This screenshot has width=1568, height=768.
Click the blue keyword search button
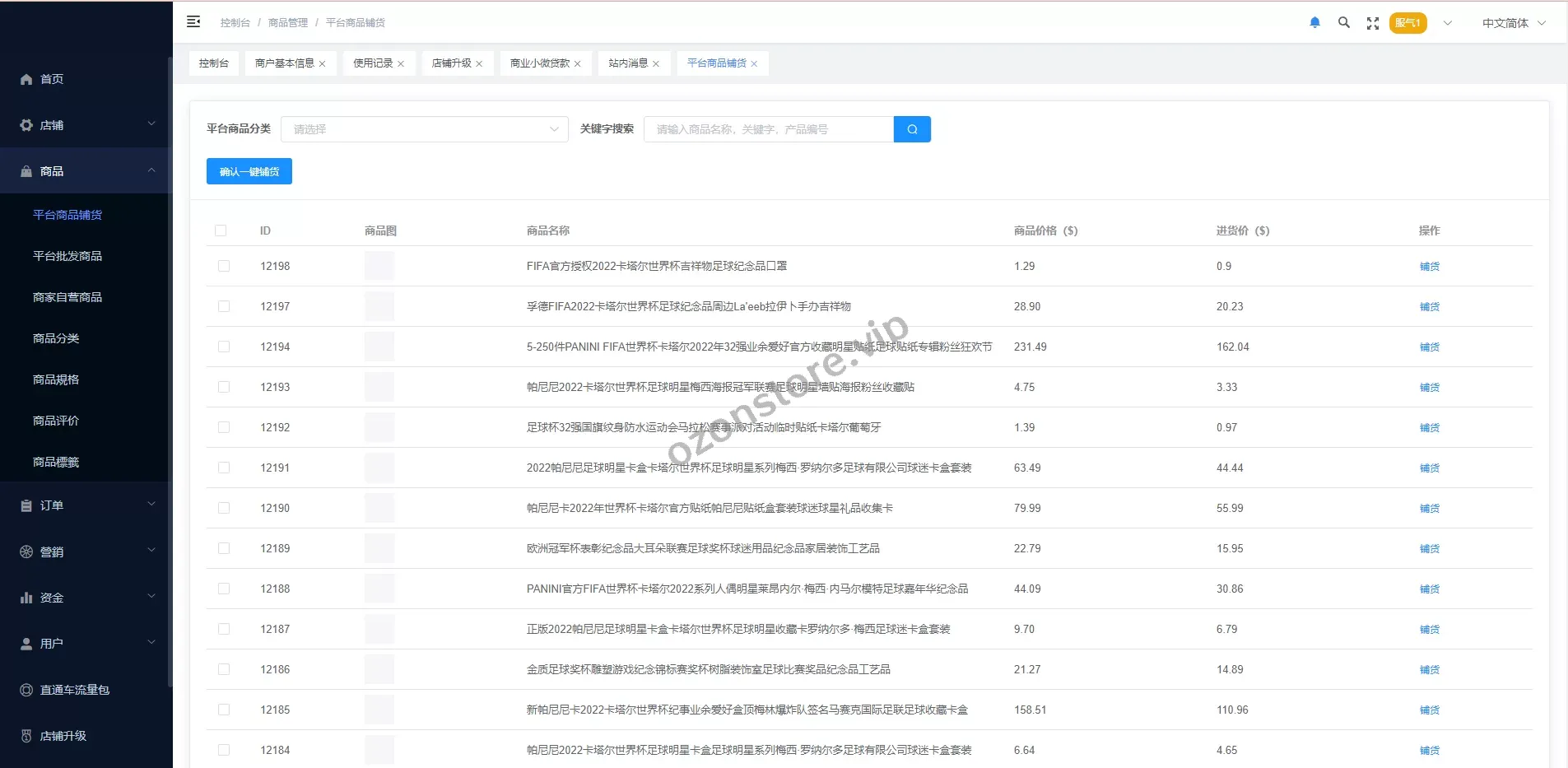[912, 129]
